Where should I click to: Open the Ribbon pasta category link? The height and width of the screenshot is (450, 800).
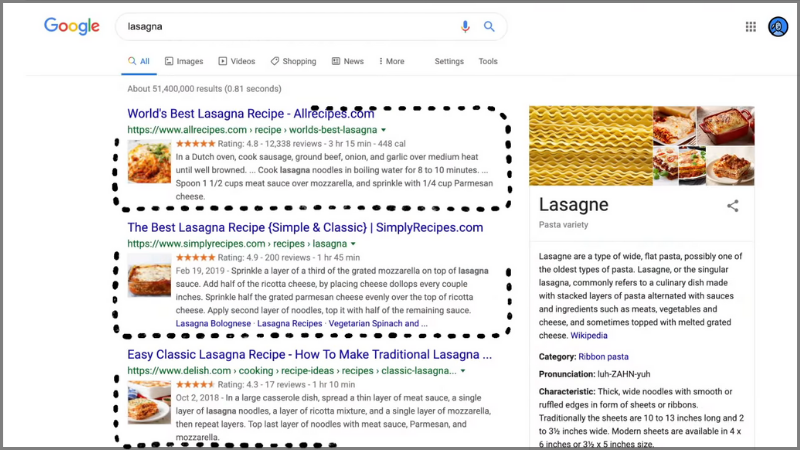(603, 357)
